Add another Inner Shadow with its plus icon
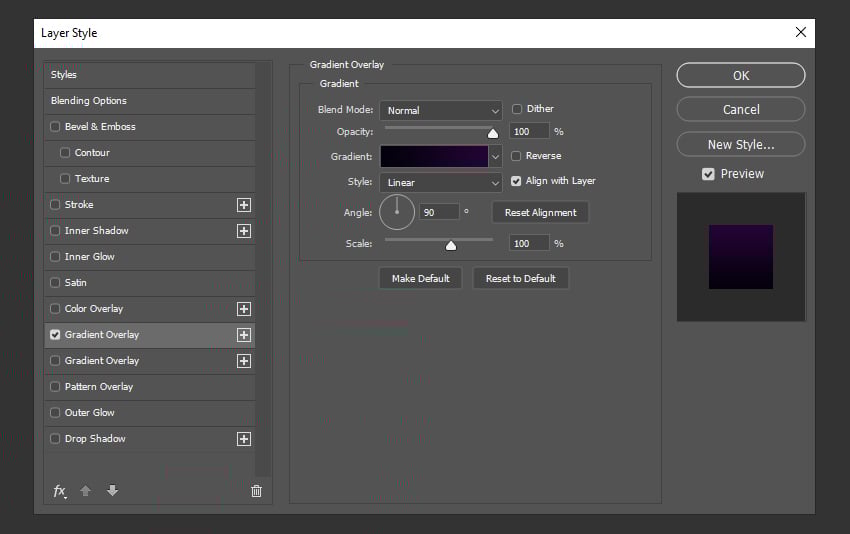 [244, 231]
